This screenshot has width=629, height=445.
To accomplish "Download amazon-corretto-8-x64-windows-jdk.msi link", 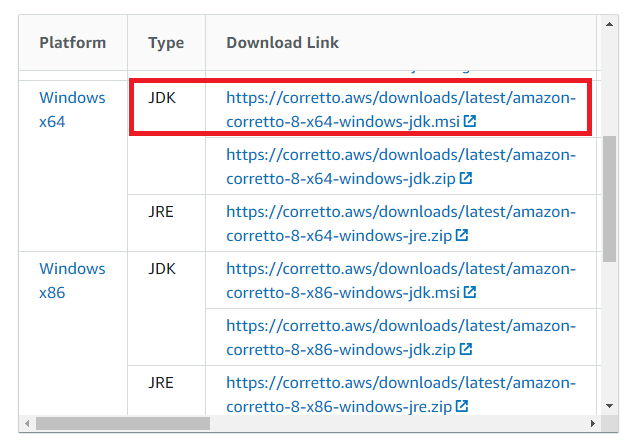I will click(401, 110).
